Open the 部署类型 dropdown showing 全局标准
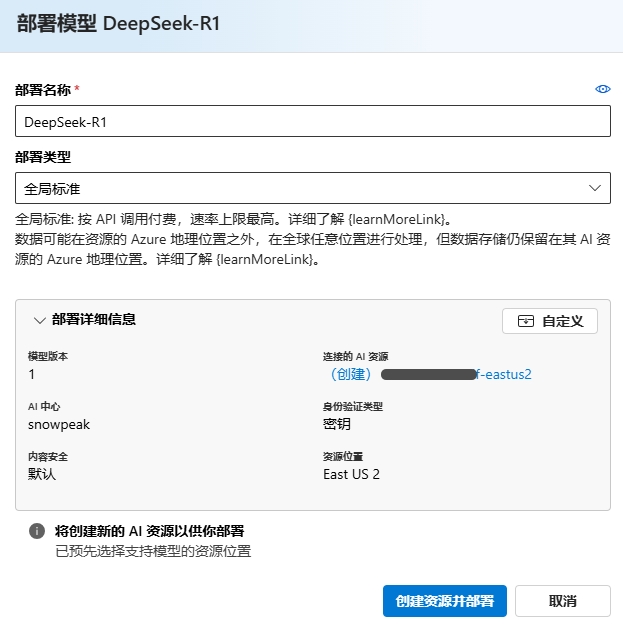The width and height of the screenshot is (623, 631). (313, 188)
